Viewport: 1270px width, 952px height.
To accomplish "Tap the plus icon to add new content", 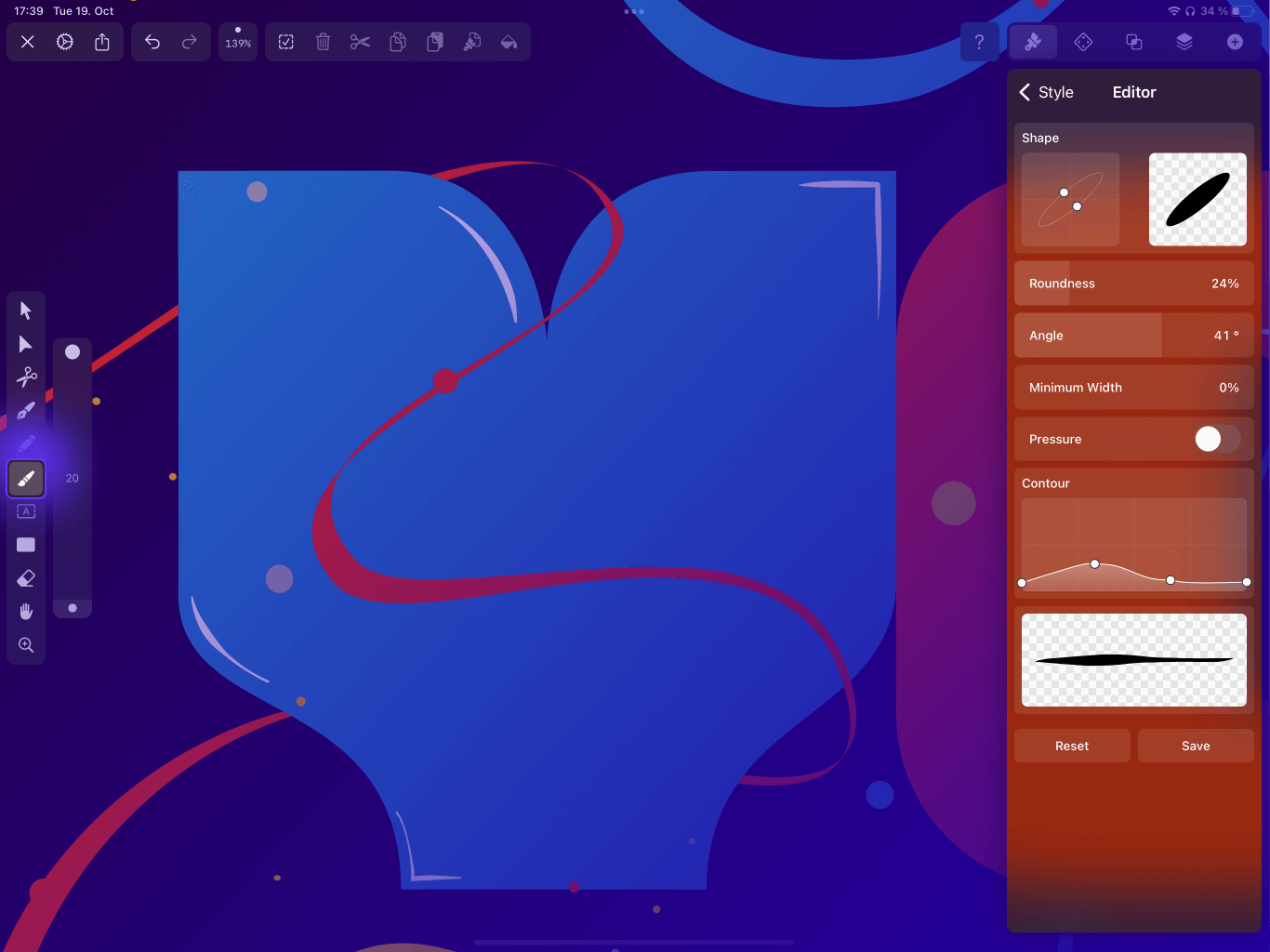I will (x=1236, y=41).
